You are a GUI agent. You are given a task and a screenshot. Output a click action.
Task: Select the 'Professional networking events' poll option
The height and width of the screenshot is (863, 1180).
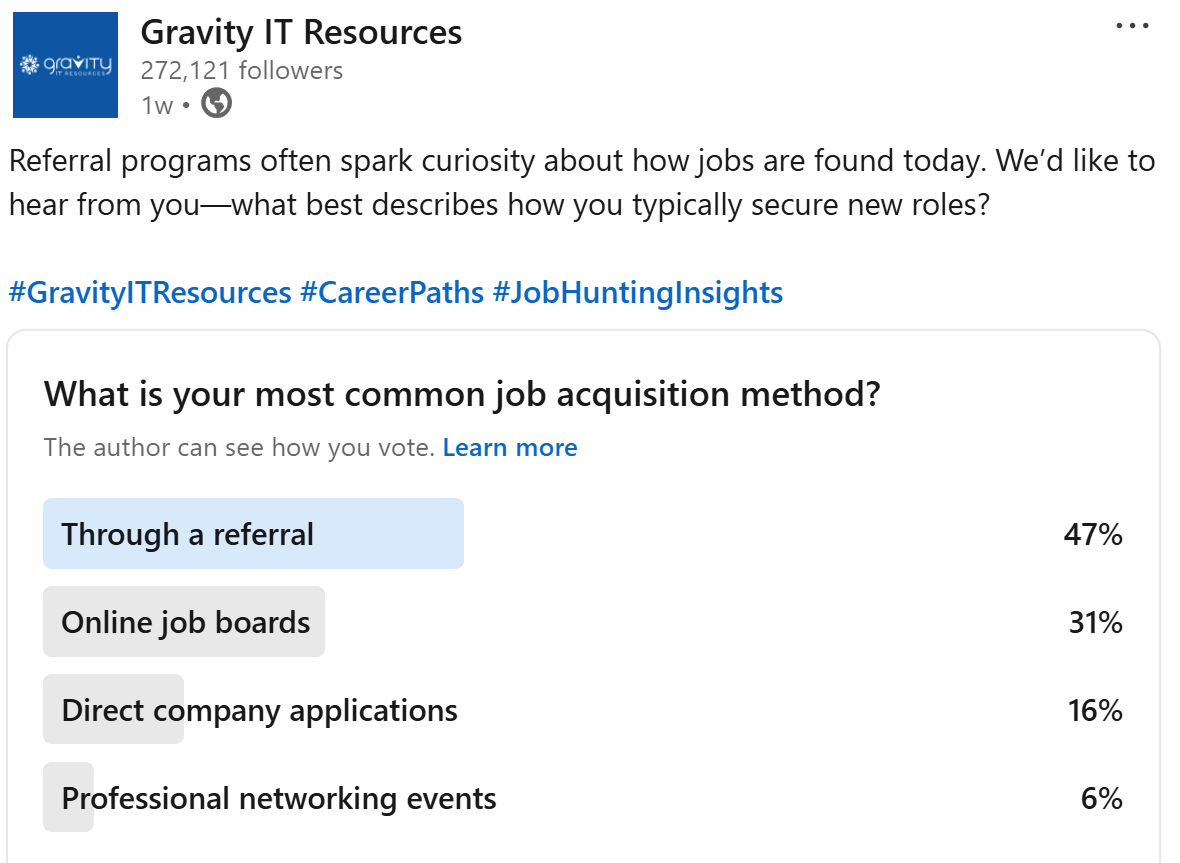(x=278, y=798)
